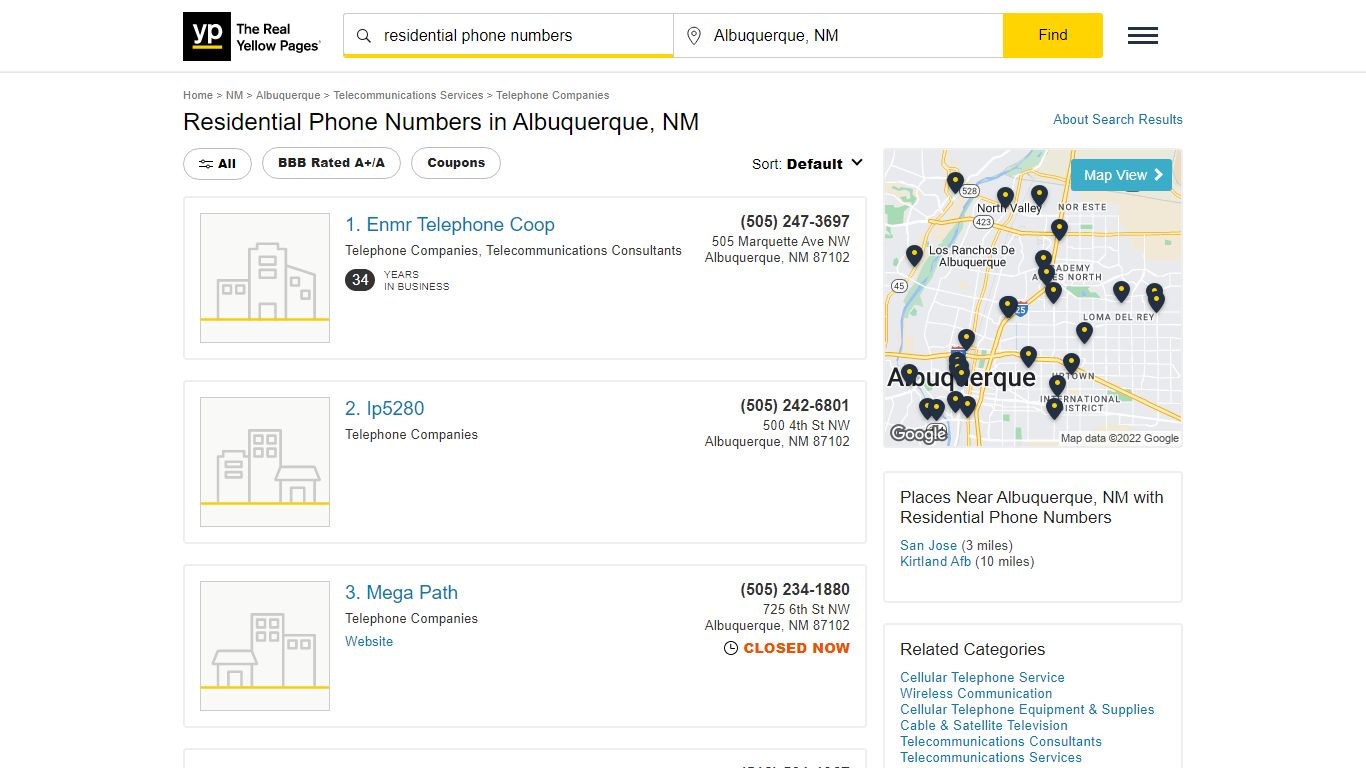Click the Enmr Telephone Coop placeholder image
Screen dimensions: 1366x768
[x=265, y=278]
